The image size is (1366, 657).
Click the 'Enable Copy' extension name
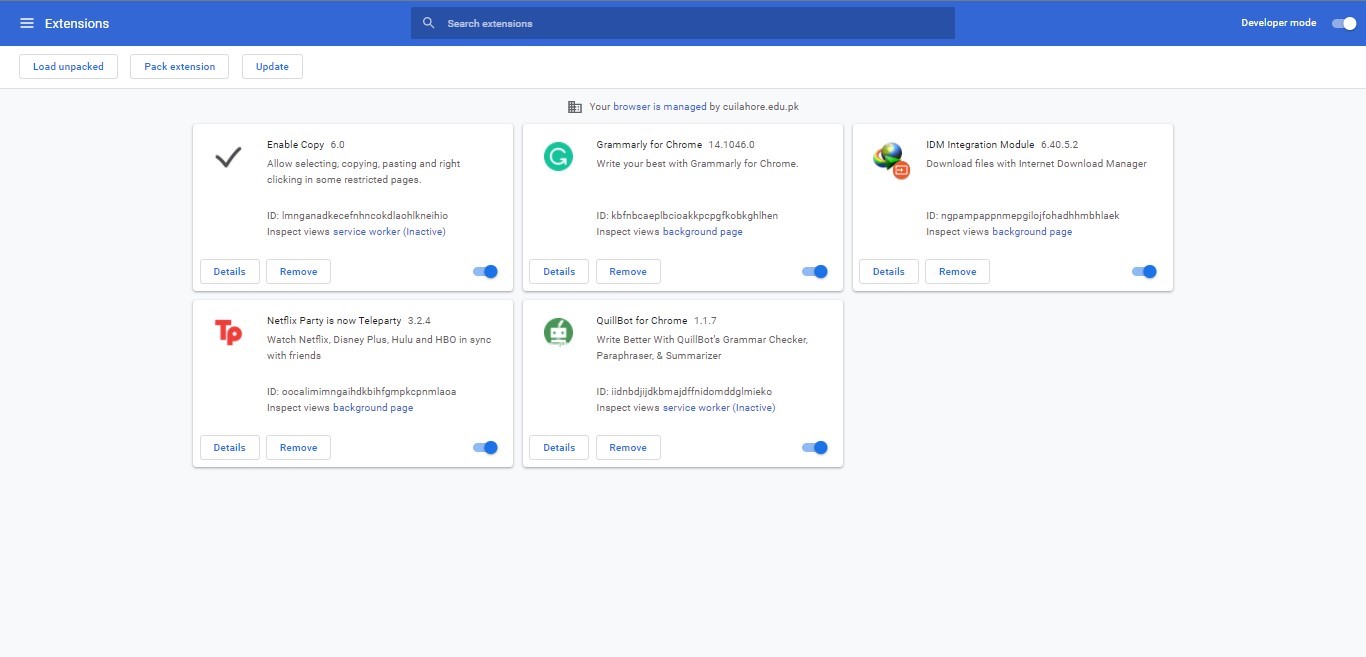(x=296, y=145)
